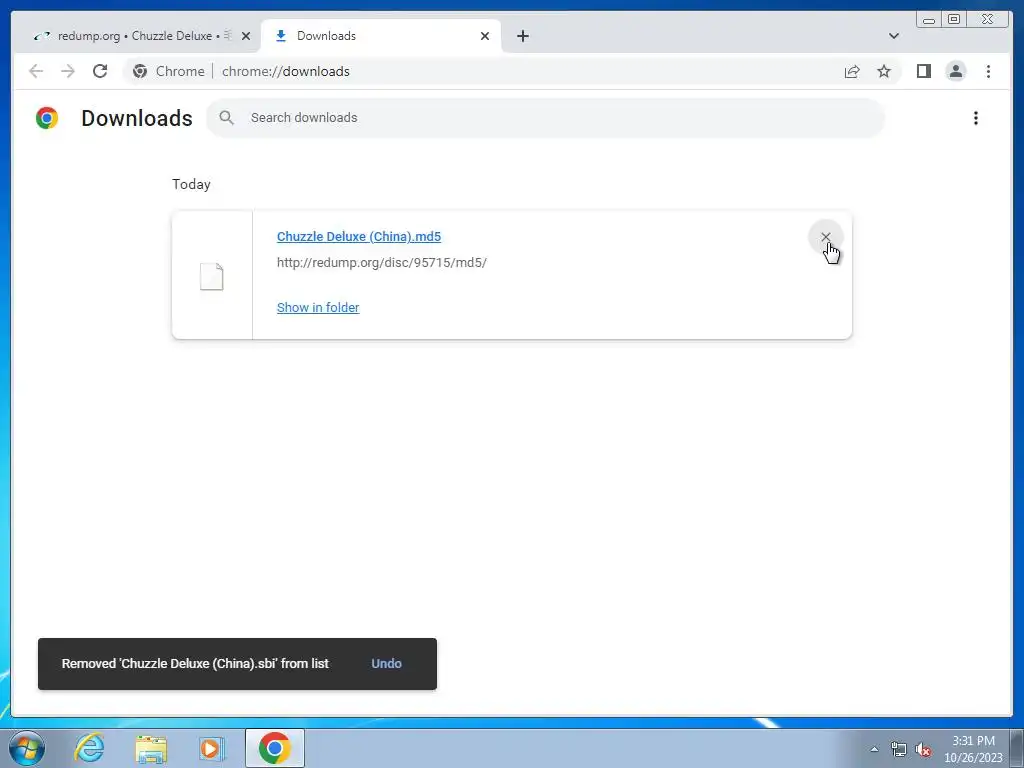Click the muted volume tray icon

[x=923, y=749]
